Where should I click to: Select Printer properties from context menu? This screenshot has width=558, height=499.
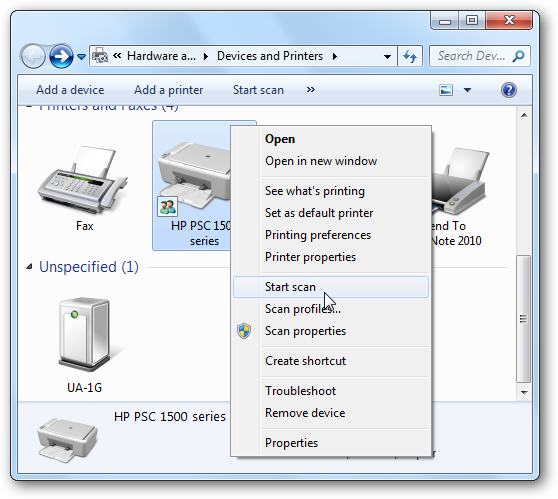tap(310, 257)
